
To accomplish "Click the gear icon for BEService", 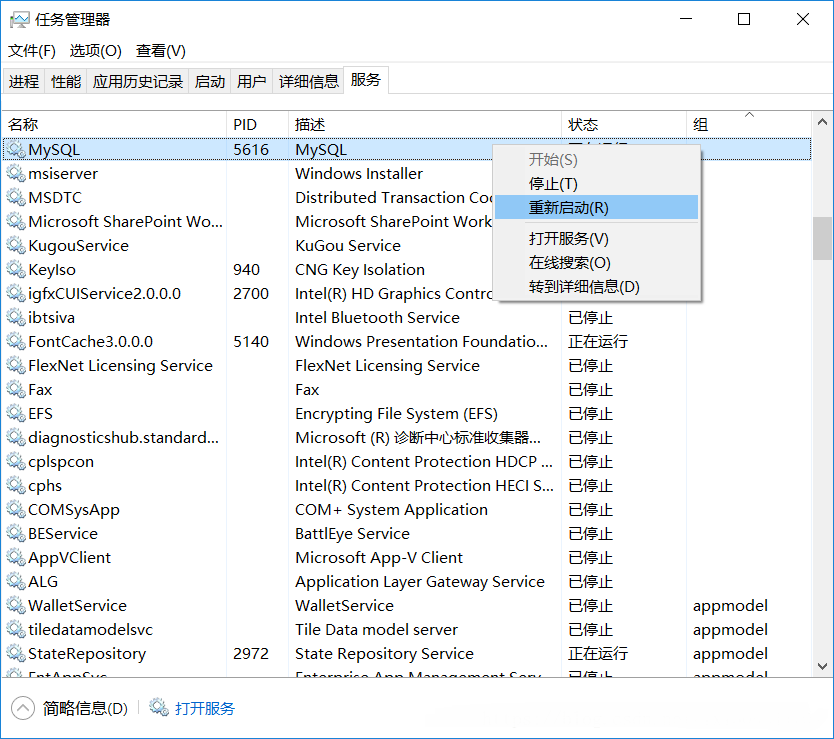I will coord(16,534).
